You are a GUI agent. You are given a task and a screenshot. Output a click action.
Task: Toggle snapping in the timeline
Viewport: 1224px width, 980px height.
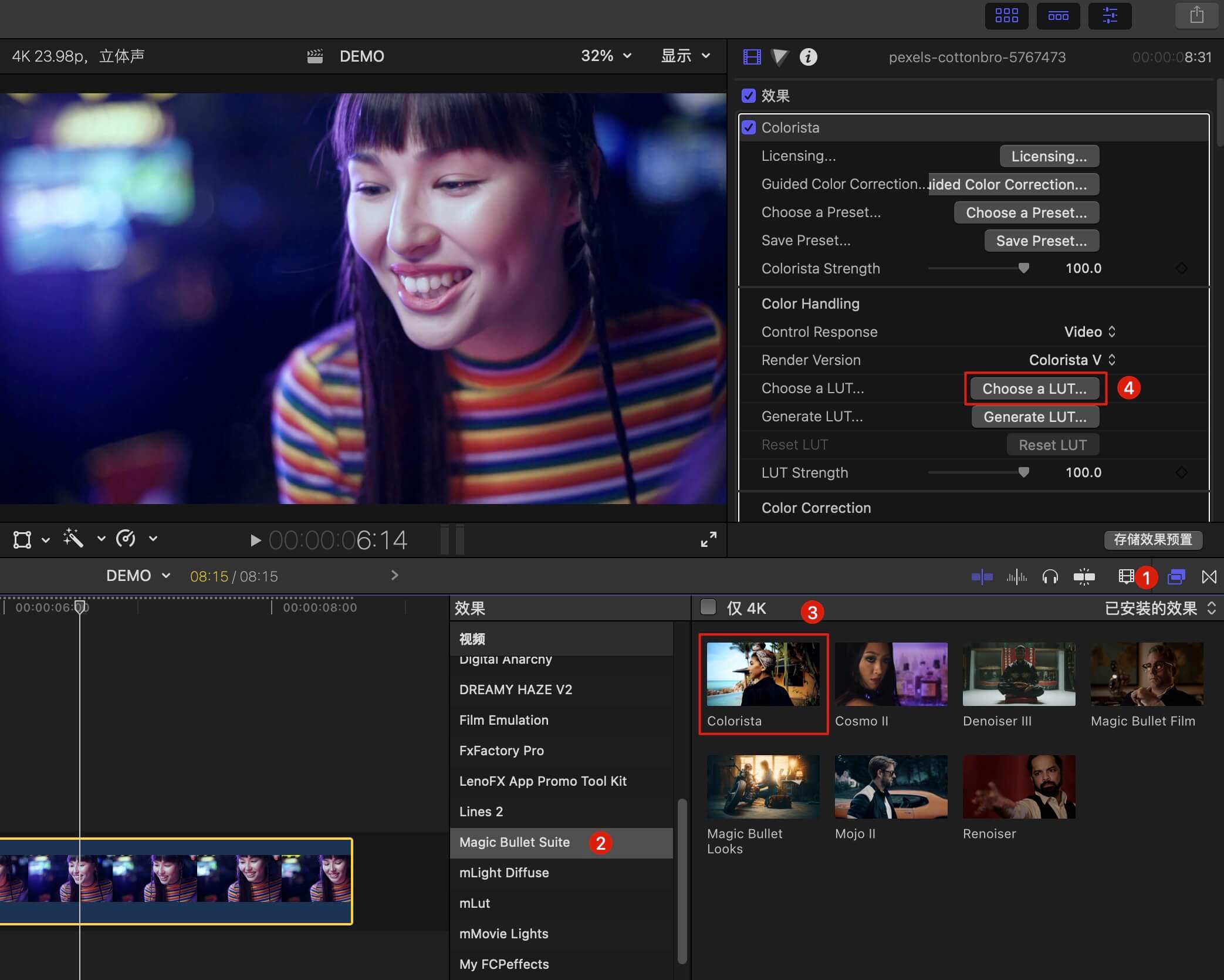[1084, 577]
